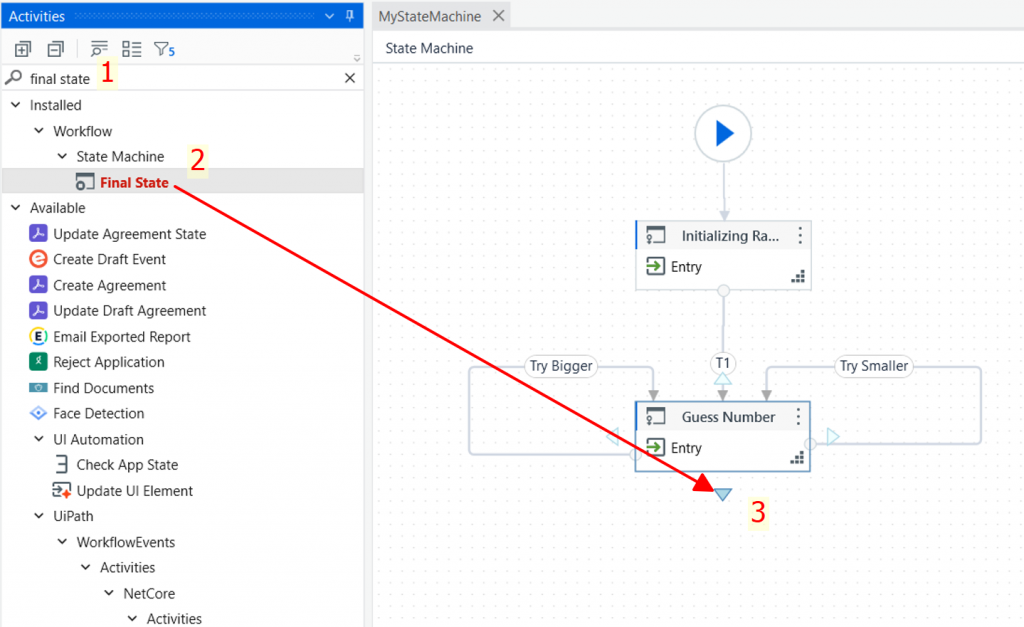
Task: Toggle the group-by-packages list view icon
Action: (131, 49)
